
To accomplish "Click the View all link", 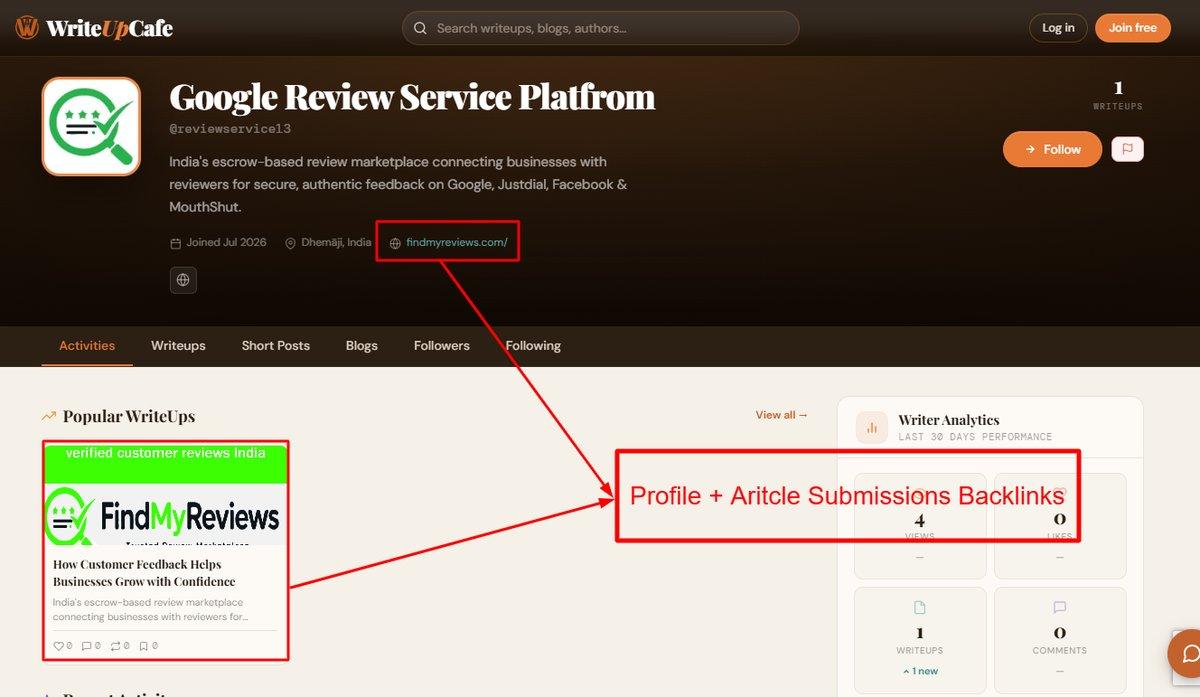I will pos(781,415).
